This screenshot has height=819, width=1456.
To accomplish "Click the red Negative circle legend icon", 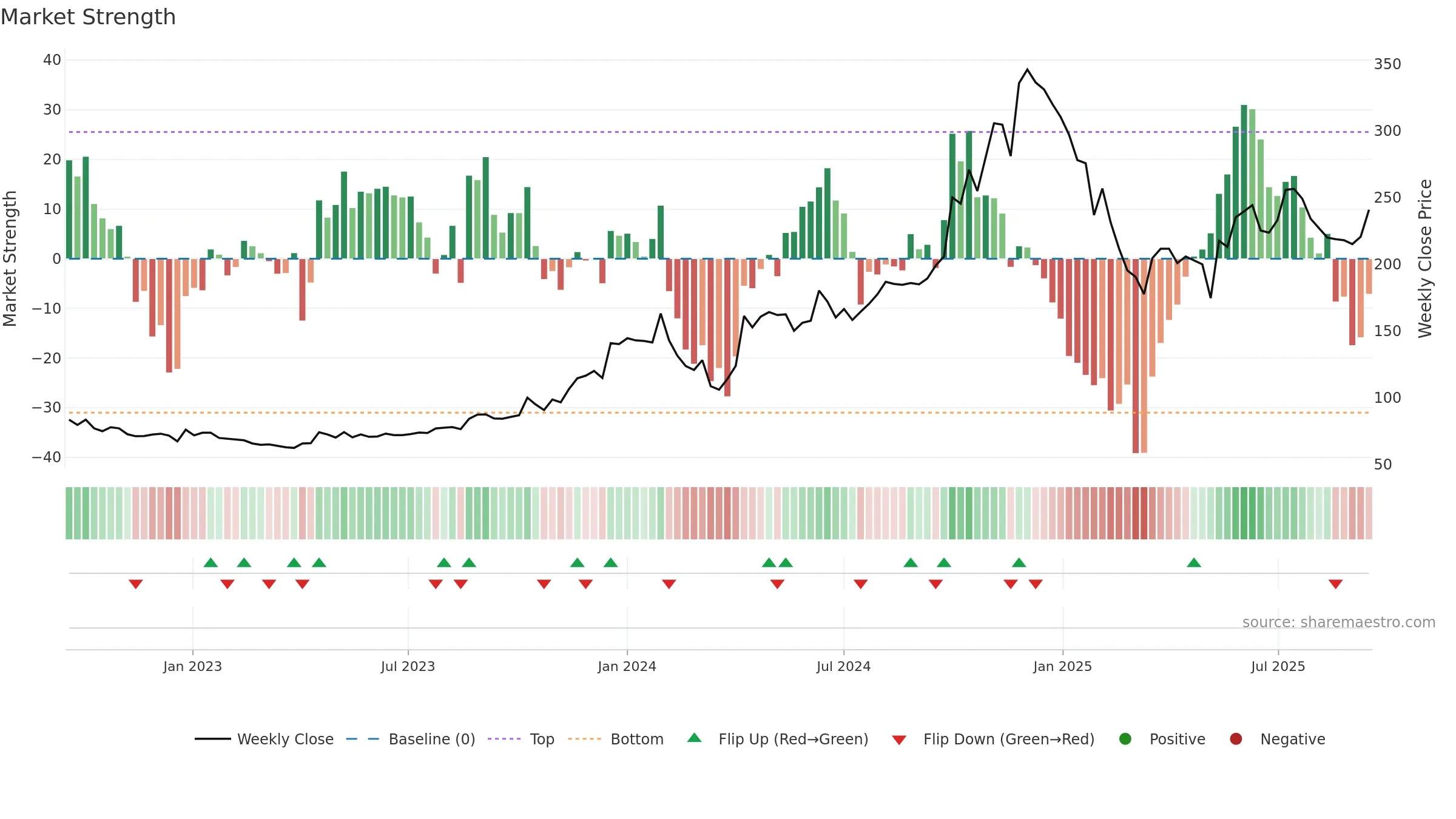I will [1236, 739].
